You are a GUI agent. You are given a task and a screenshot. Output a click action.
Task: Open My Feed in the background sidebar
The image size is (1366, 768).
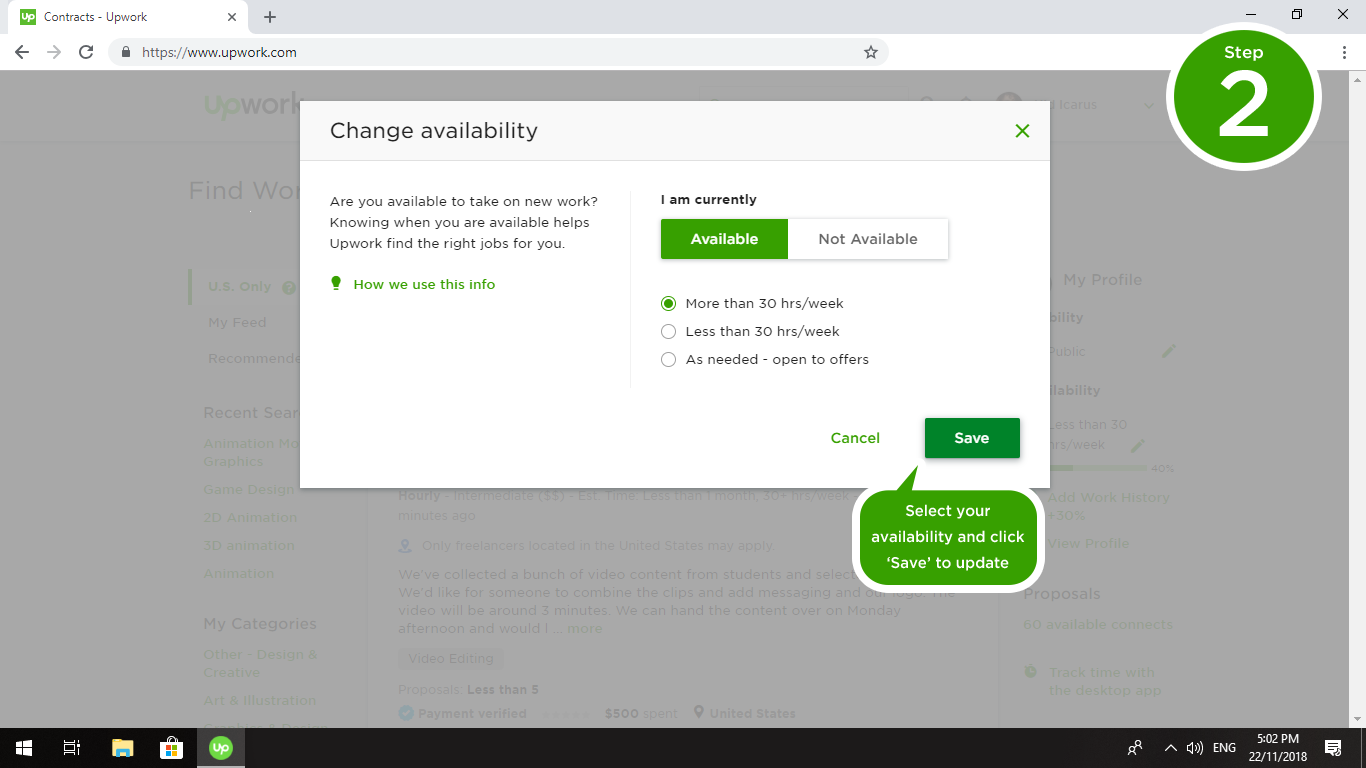pyautogui.click(x=237, y=323)
